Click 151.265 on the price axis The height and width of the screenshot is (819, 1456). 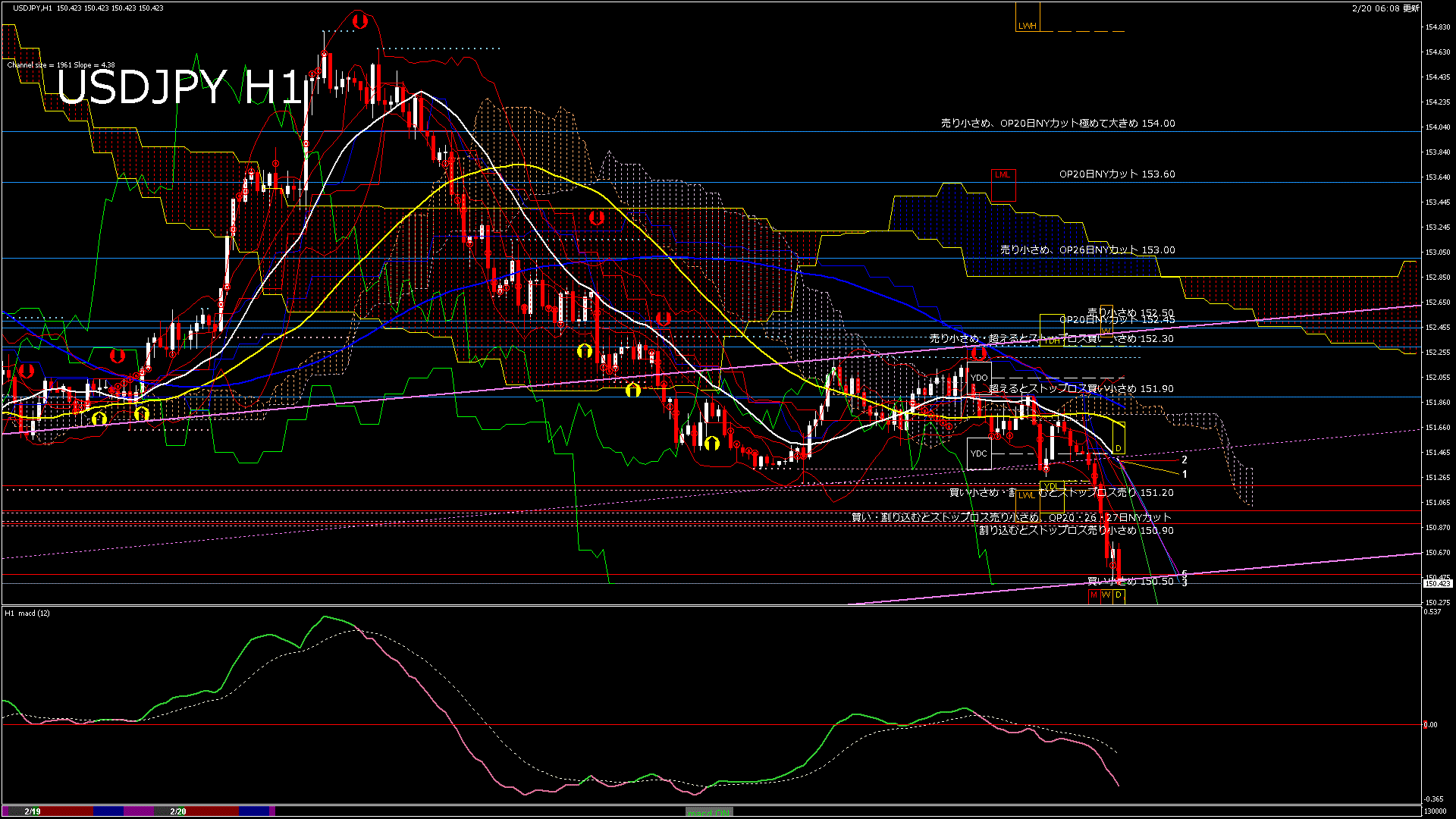click(x=1438, y=478)
